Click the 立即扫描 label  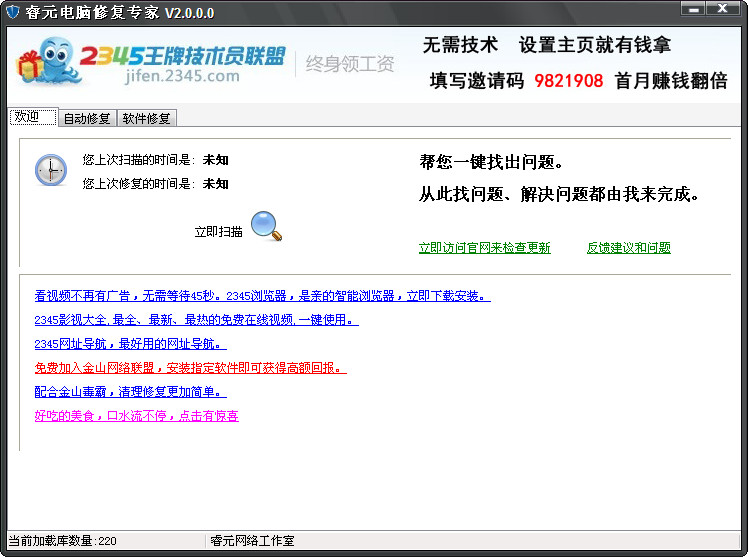tap(218, 232)
